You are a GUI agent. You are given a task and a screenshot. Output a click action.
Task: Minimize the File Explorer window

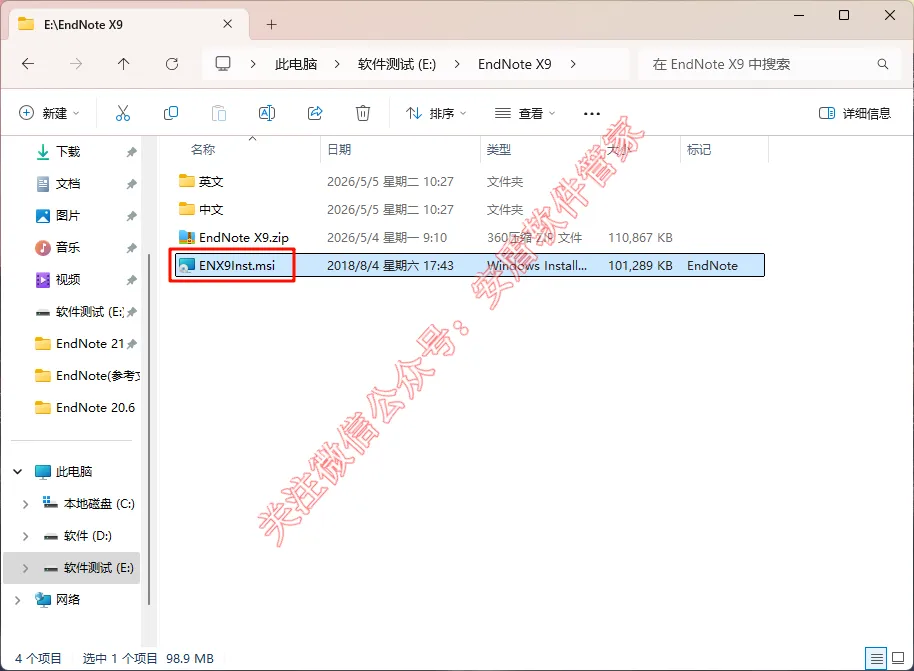pyautogui.click(x=799, y=16)
